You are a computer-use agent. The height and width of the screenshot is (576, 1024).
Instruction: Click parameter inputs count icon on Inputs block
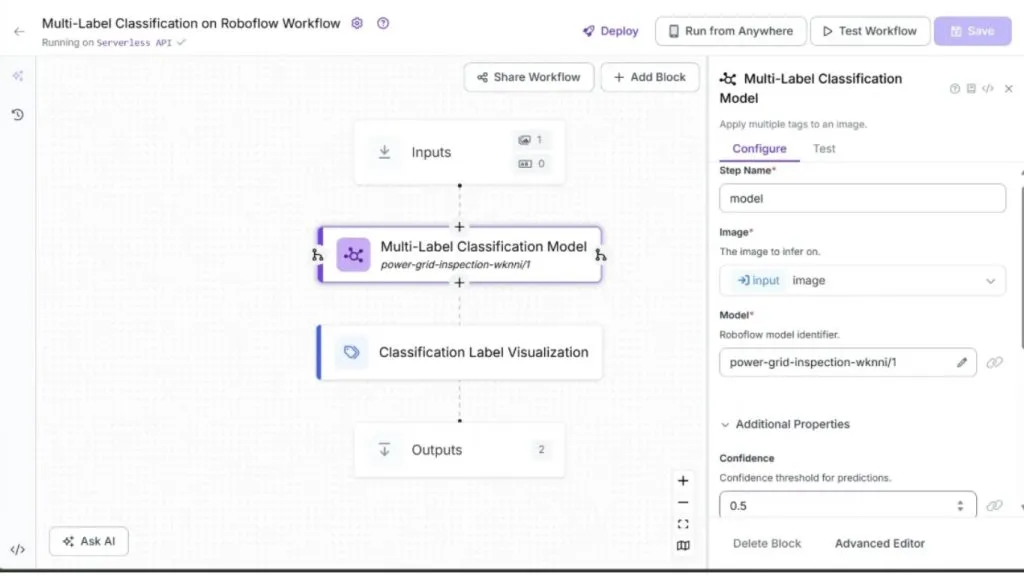click(531, 164)
